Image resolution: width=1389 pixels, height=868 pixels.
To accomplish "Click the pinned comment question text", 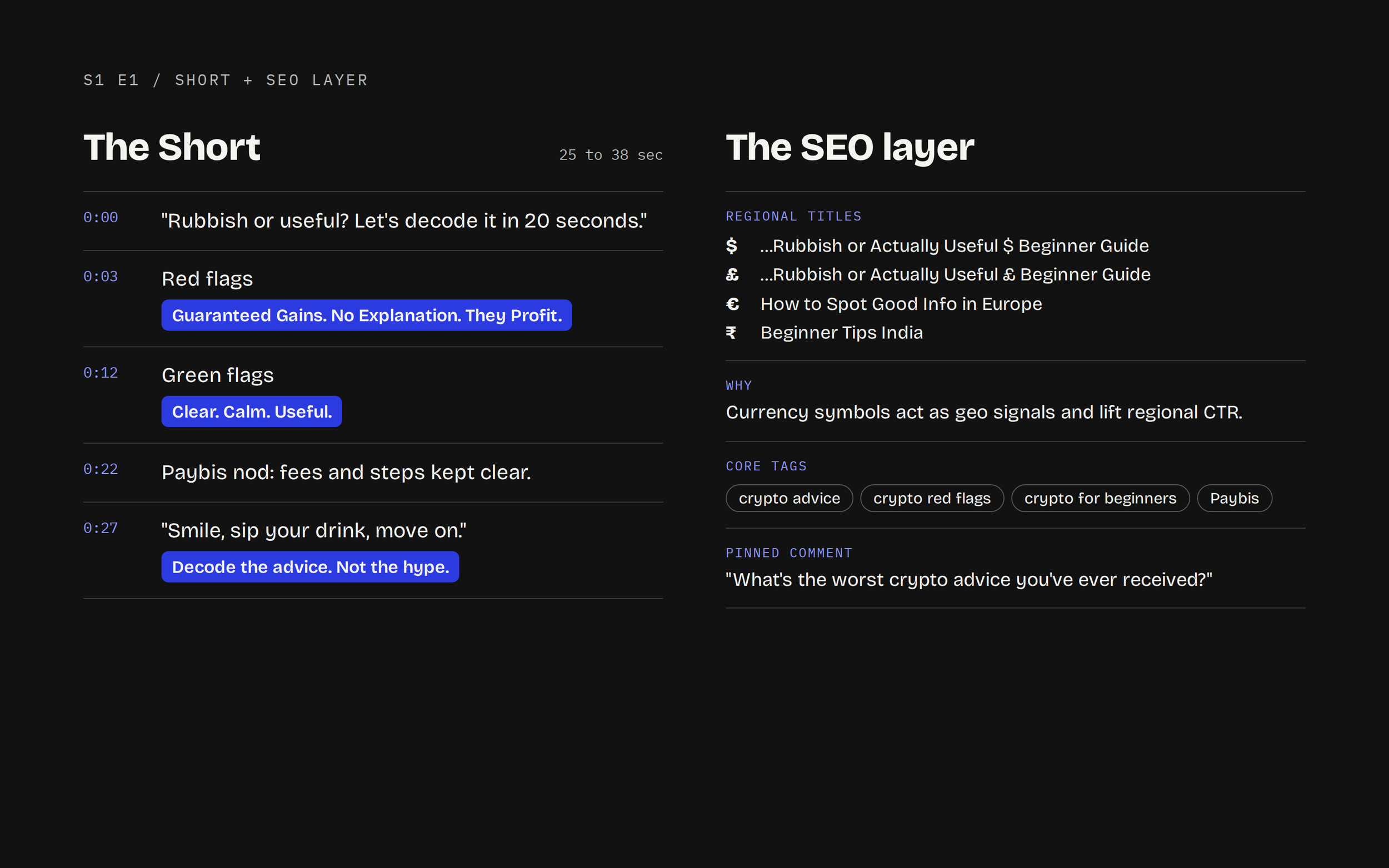I will (x=970, y=580).
